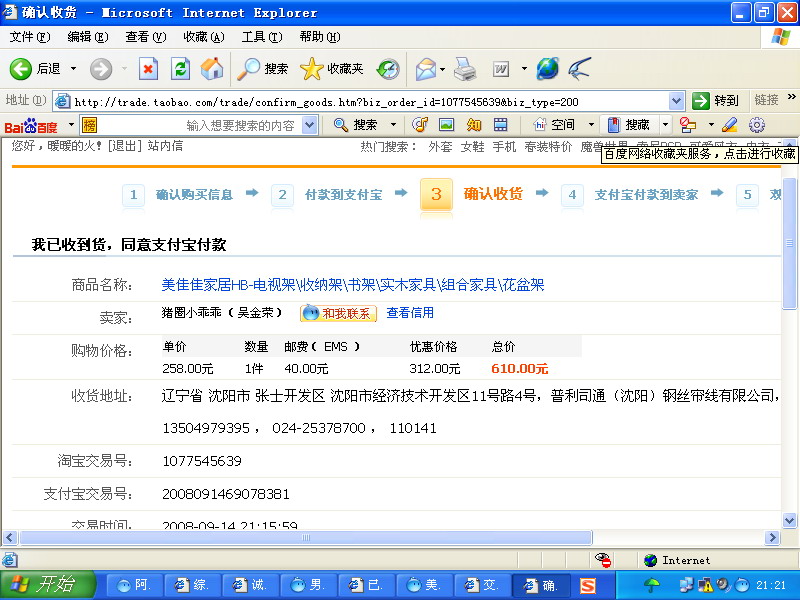This screenshot has width=800, height=600.
Task: Open the 查看信用 link
Action: tap(410, 313)
